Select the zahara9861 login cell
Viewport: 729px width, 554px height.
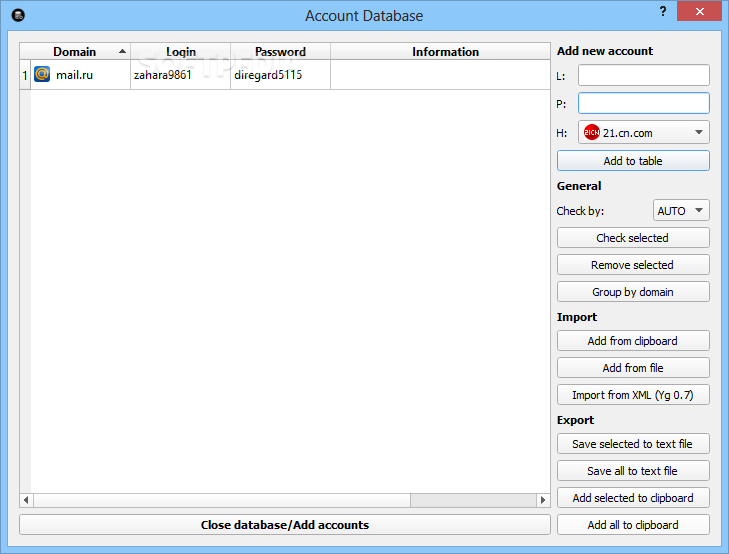point(180,74)
